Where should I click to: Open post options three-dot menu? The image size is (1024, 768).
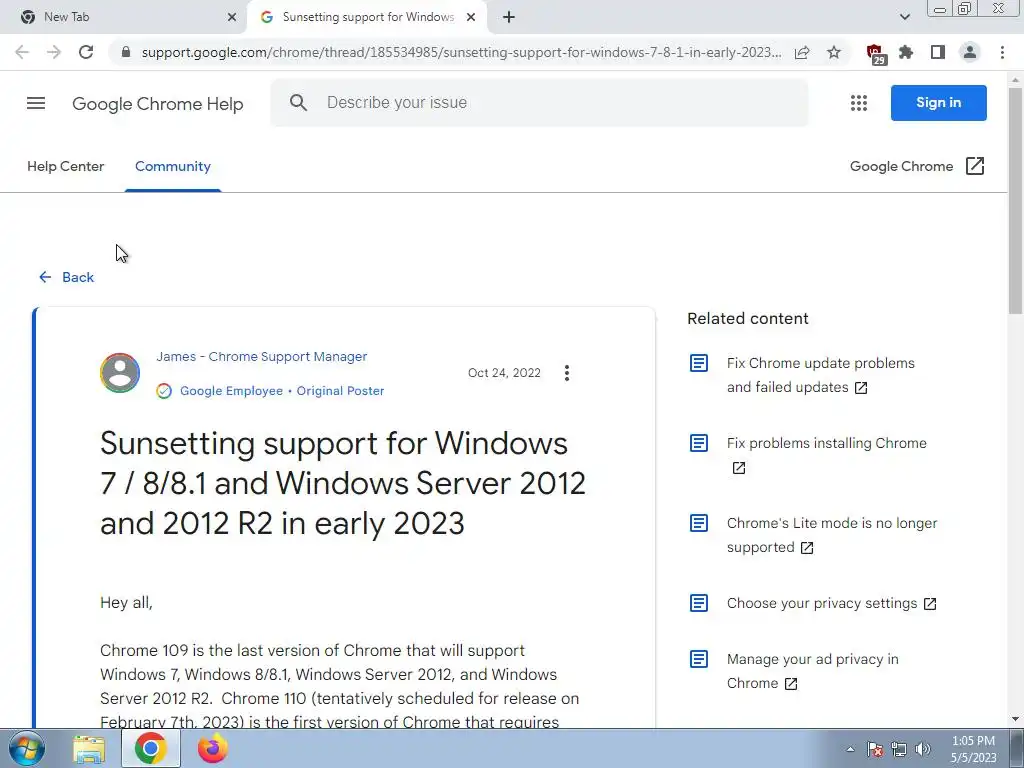point(567,373)
